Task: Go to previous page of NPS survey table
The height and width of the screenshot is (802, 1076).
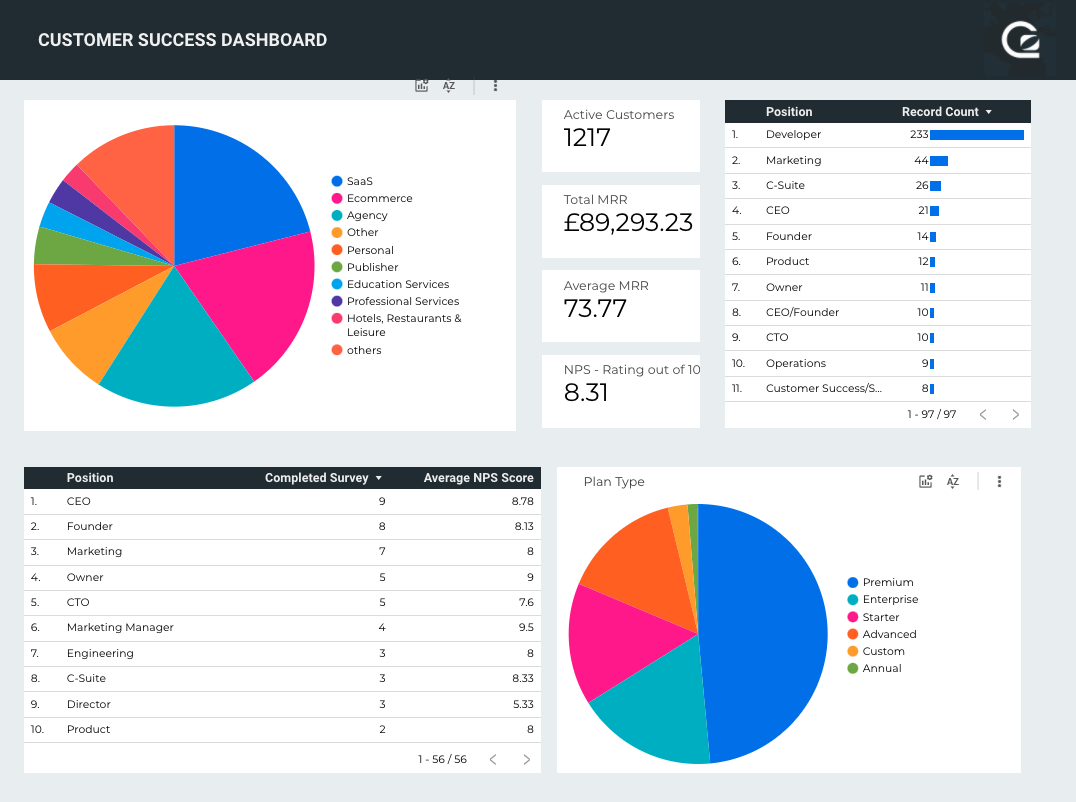Action: coord(493,760)
